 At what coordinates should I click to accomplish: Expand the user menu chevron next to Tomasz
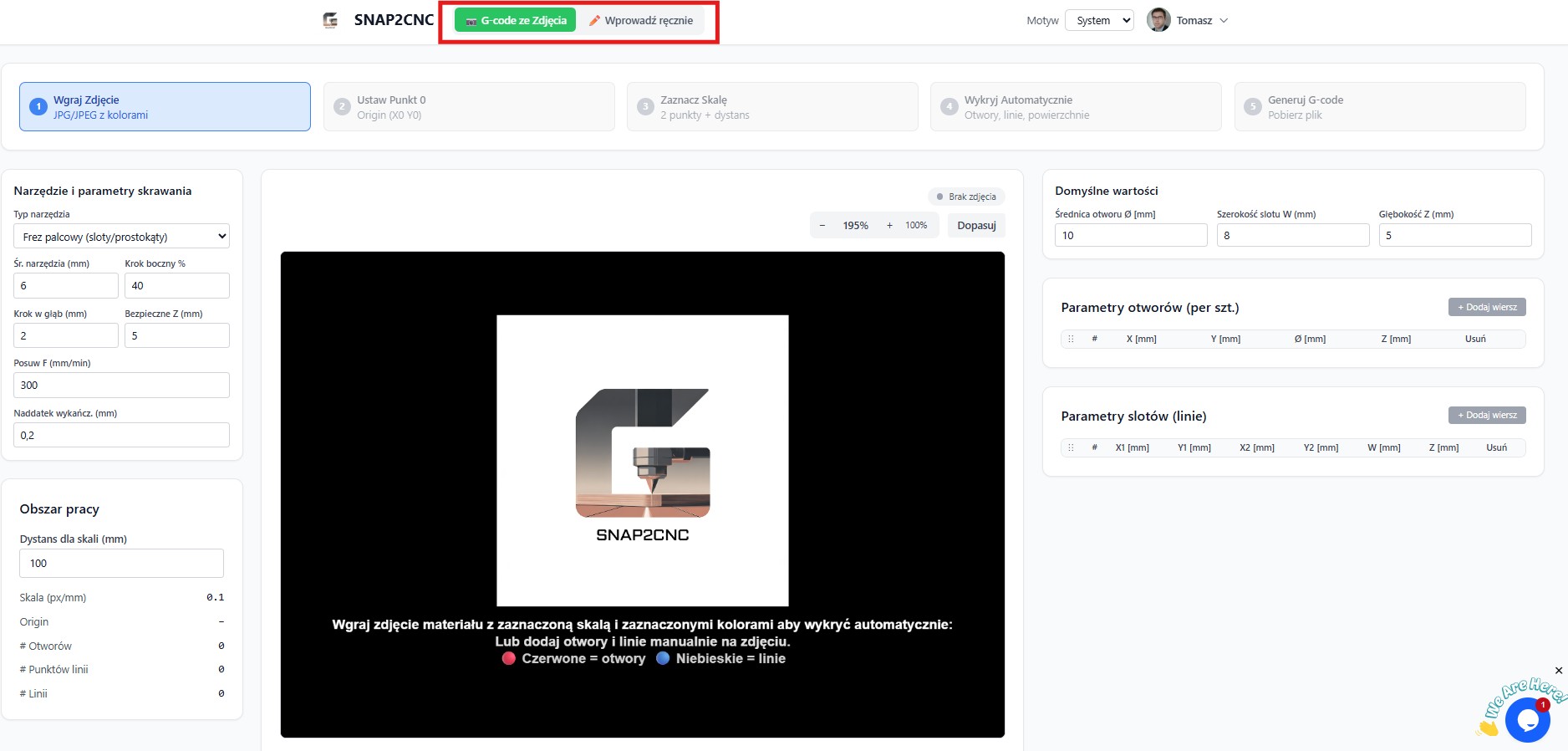tap(1224, 21)
